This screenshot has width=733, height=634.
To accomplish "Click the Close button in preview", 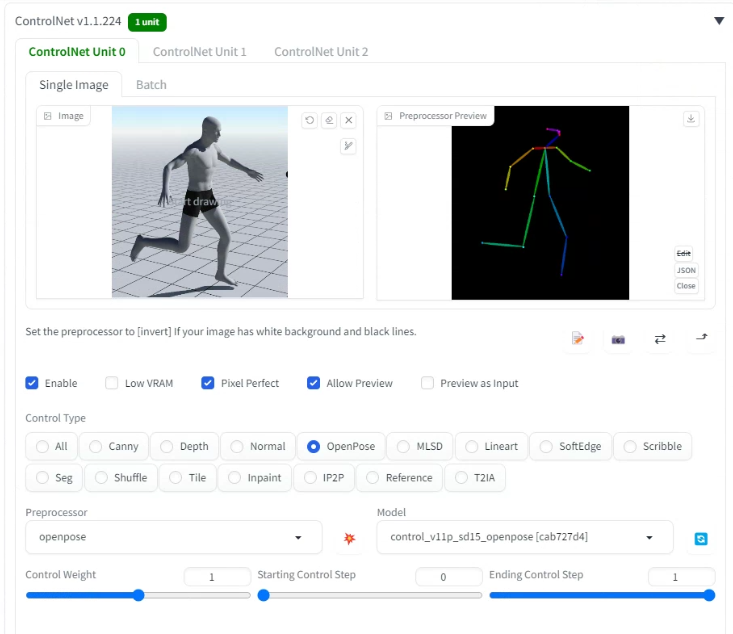I will tap(686, 286).
